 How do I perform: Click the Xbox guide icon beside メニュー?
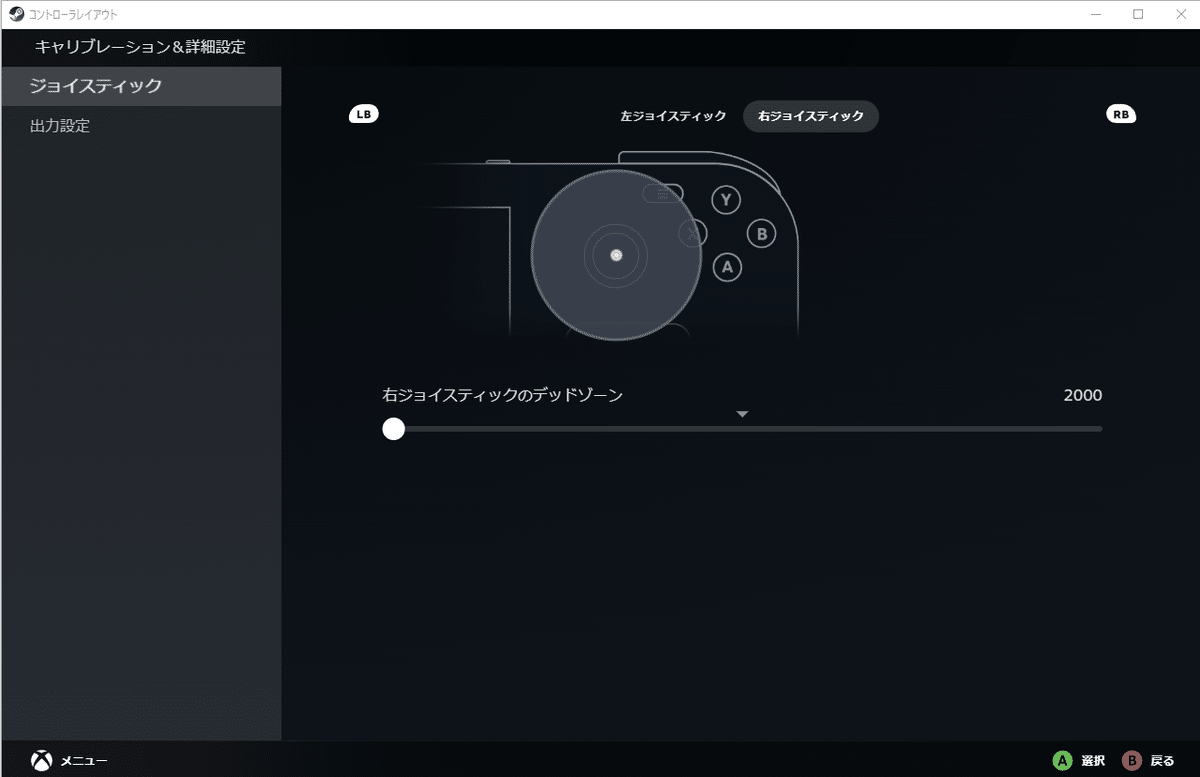pyautogui.click(x=41, y=760)
